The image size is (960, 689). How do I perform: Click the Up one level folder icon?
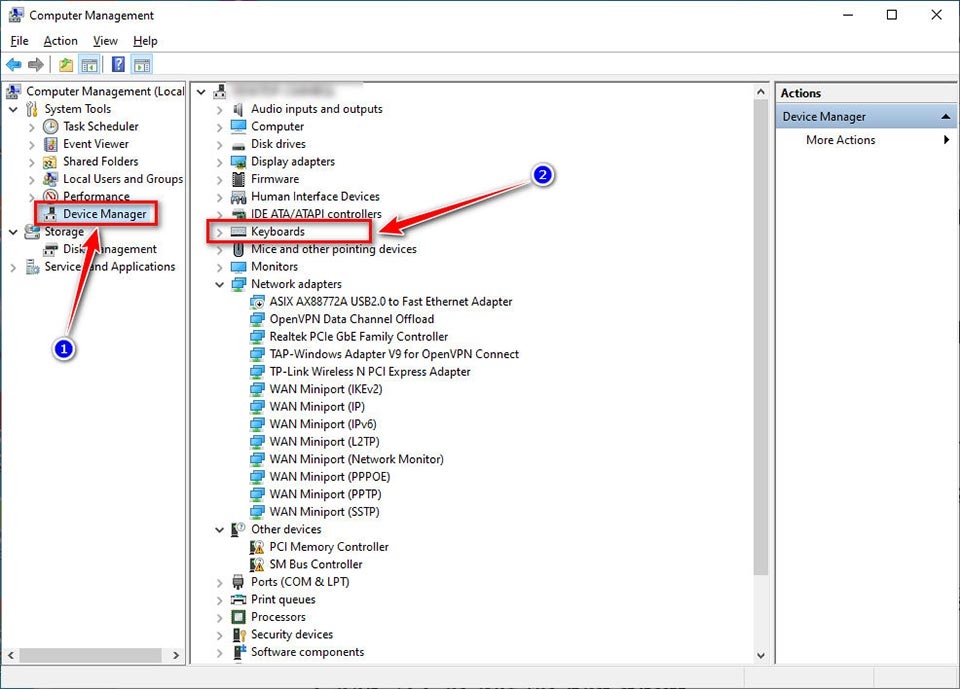coord(66,64)
